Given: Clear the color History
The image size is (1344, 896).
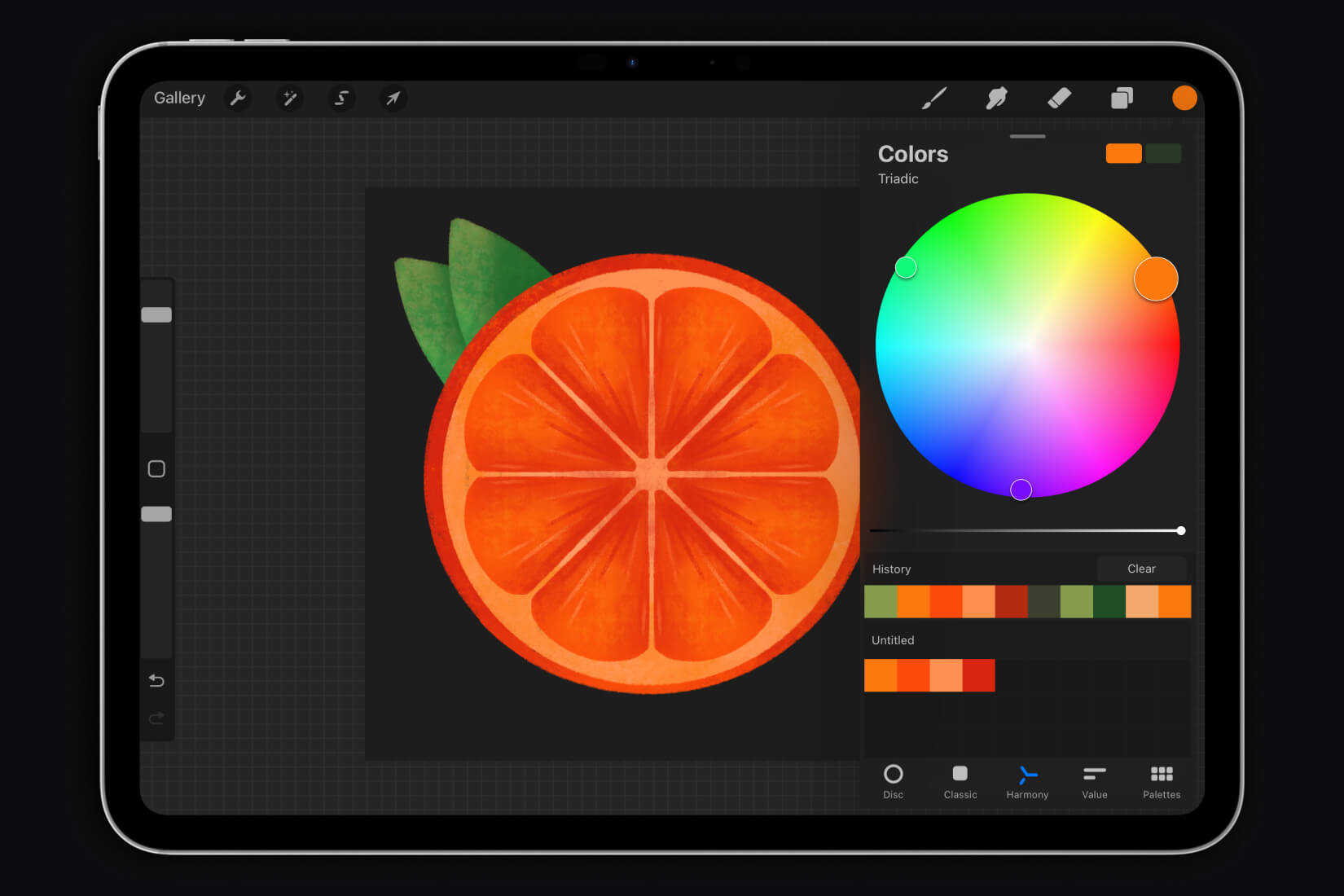Looking at the screenshot, I should click(x=1141, y=569).
